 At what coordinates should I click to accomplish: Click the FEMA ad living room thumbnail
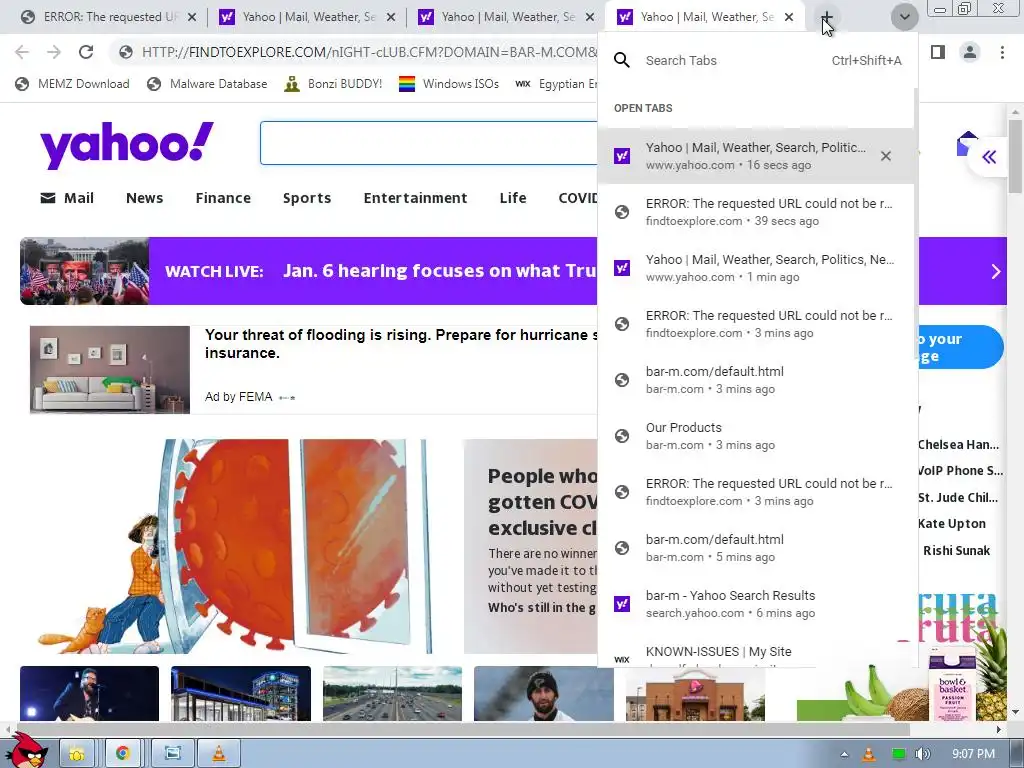pyautogui.click(x=110, y=370)
